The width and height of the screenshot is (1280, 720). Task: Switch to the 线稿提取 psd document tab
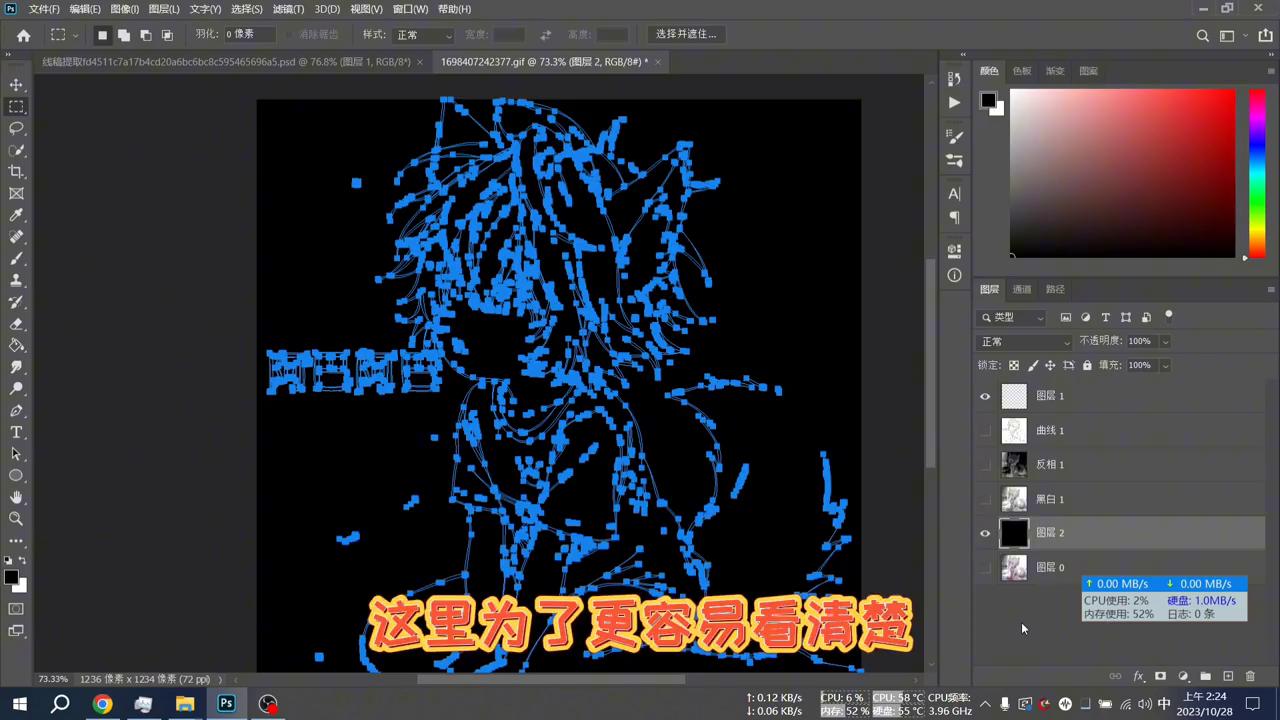(225, 62)
